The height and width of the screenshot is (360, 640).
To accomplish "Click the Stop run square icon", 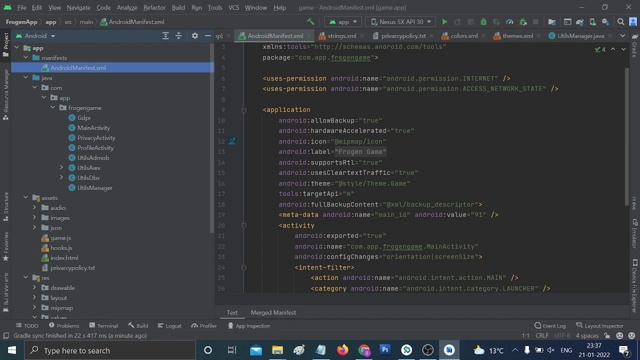I will tap(536, 22).
